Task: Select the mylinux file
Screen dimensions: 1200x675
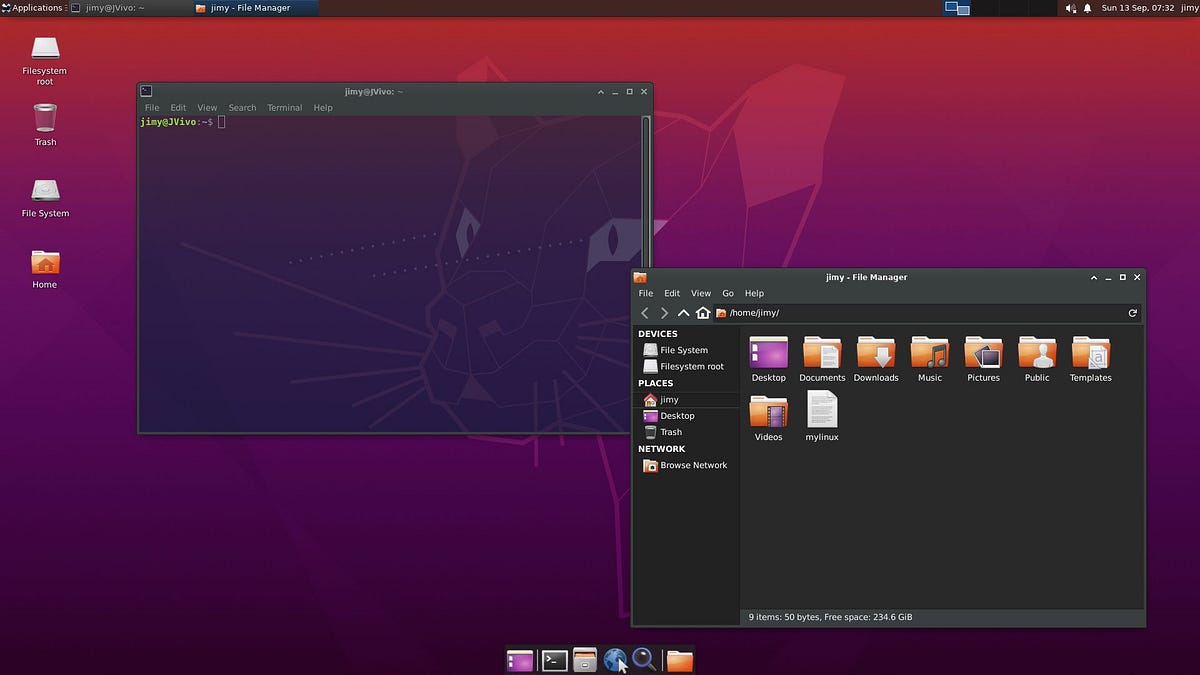Action: click(x=821, y=416)
